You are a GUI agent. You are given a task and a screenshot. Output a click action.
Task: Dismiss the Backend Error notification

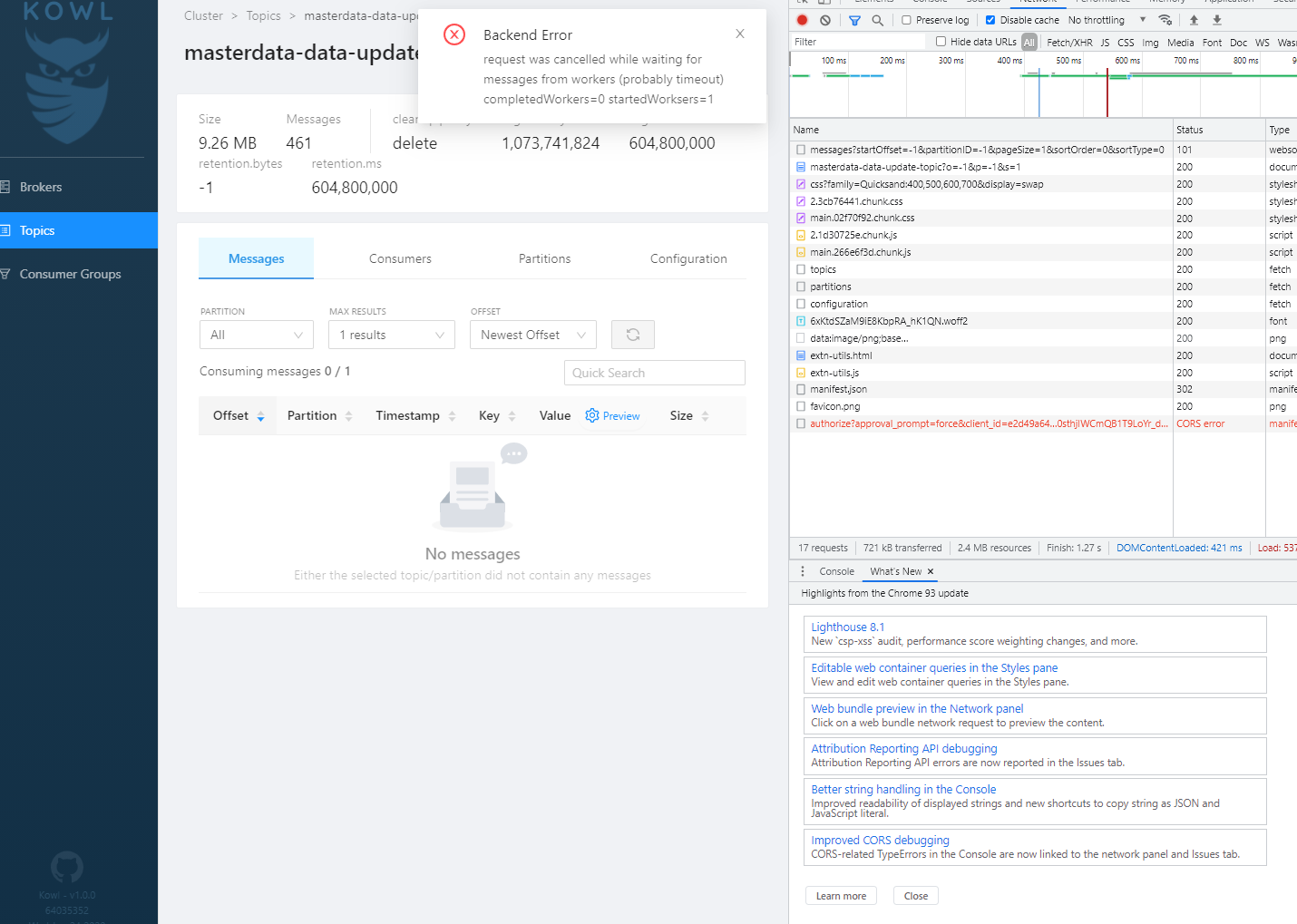pyautogui.click(x=740, y=34)
